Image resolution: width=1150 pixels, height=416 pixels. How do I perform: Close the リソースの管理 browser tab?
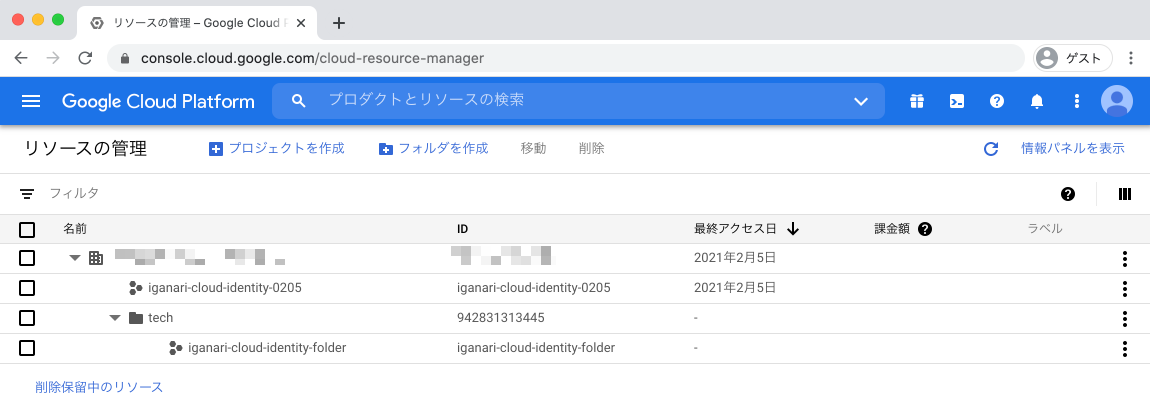pyautogui.click(x=301, y=23)
